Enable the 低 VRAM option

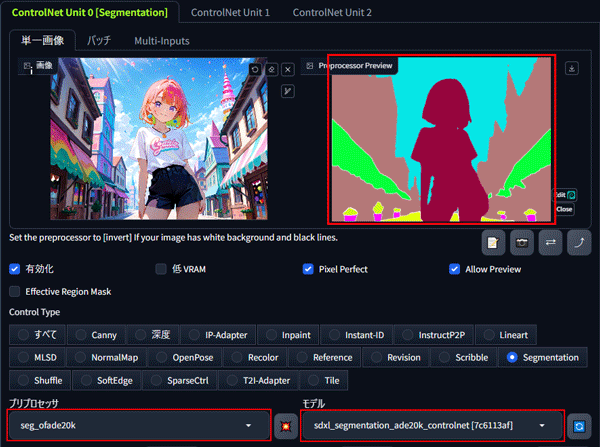click(x=161, y=269)
